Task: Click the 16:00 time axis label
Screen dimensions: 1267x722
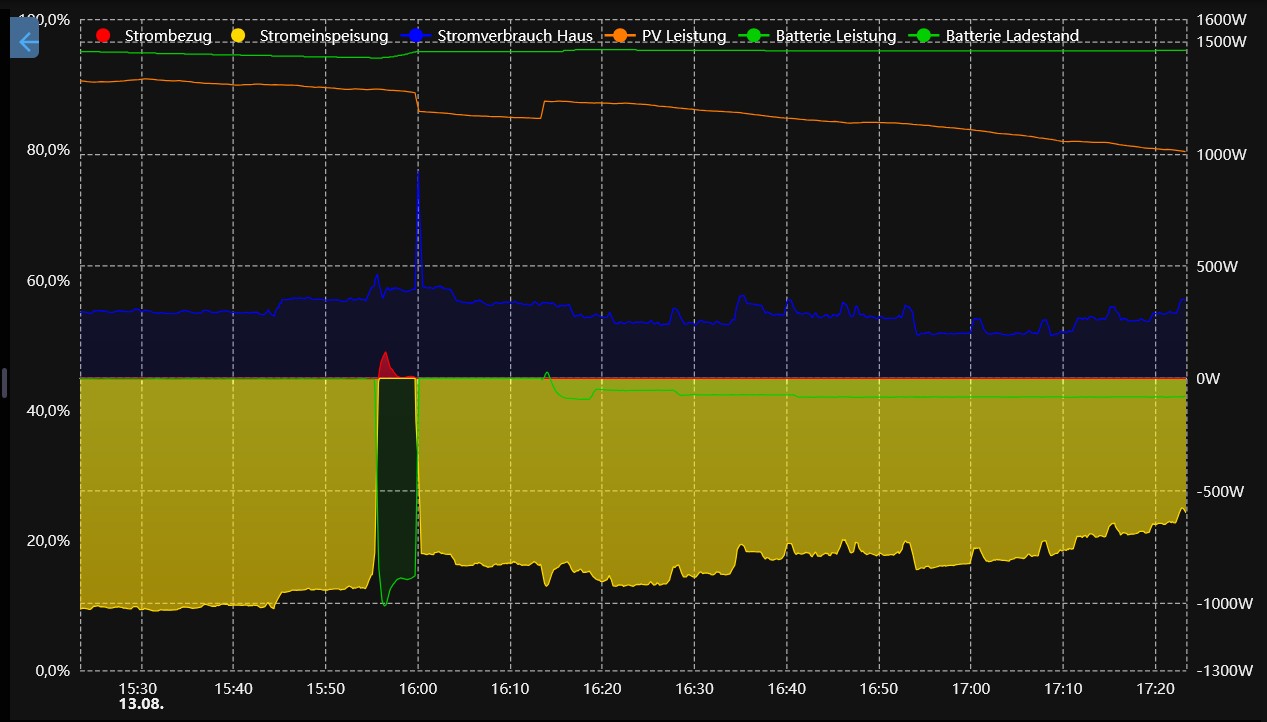Action: click(x=418, y=689)
